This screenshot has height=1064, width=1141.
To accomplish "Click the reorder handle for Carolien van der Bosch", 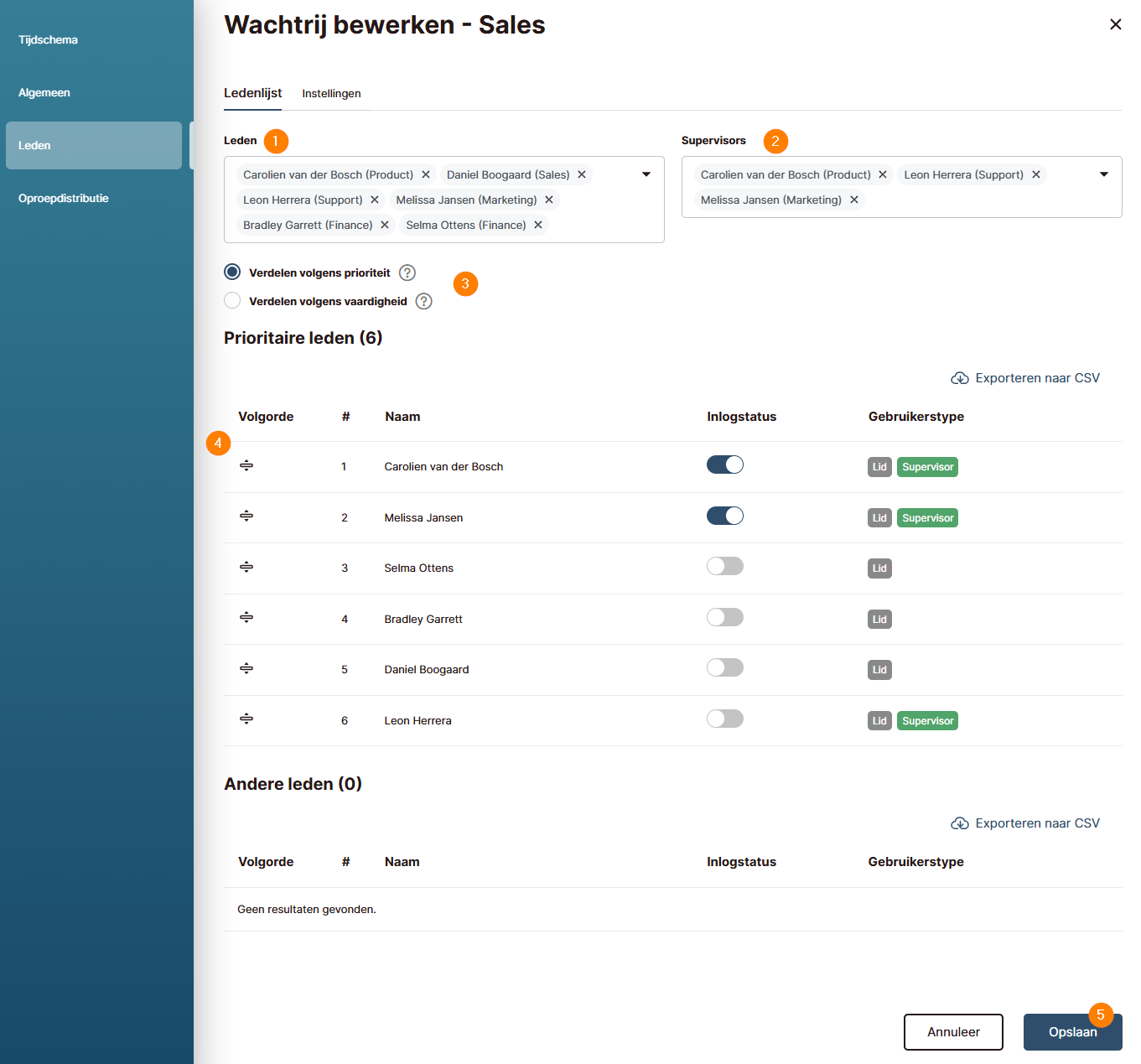I will (x=246, y=465).
